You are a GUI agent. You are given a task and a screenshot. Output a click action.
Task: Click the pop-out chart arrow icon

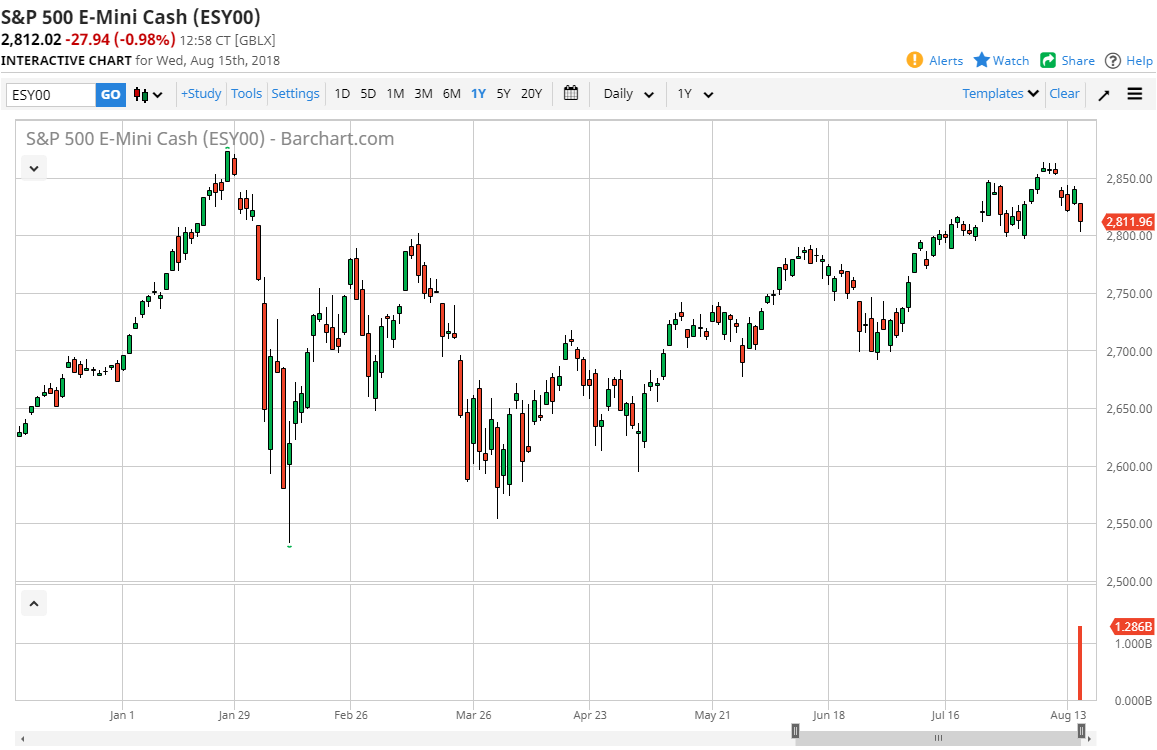coord(1104,94)
